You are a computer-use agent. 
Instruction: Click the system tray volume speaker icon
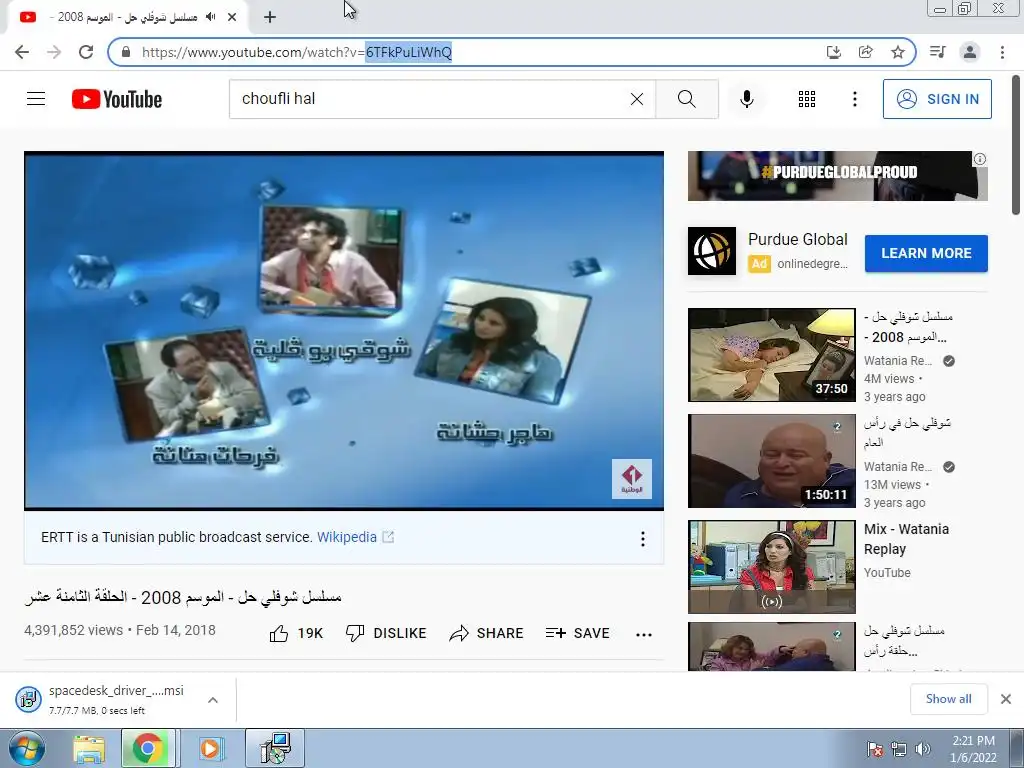[923, 749]
